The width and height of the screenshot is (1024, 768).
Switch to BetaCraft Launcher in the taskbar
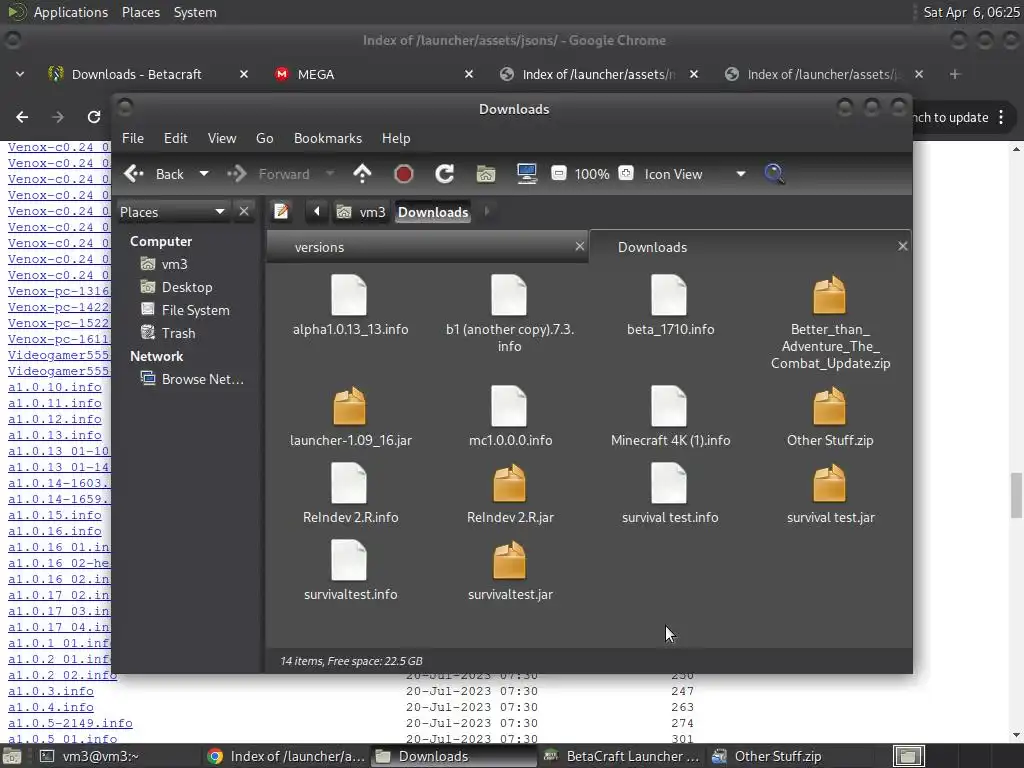coord(622,756)
